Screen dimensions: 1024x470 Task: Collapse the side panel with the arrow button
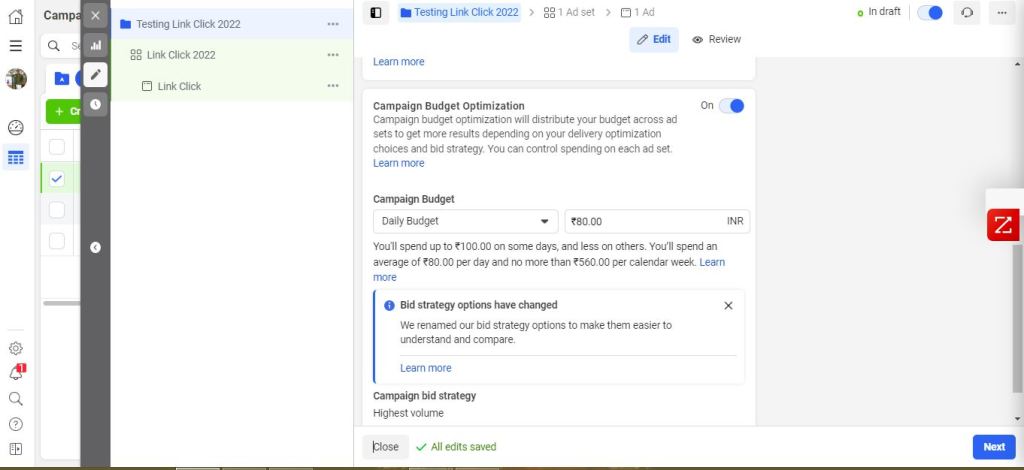(95, 247)
